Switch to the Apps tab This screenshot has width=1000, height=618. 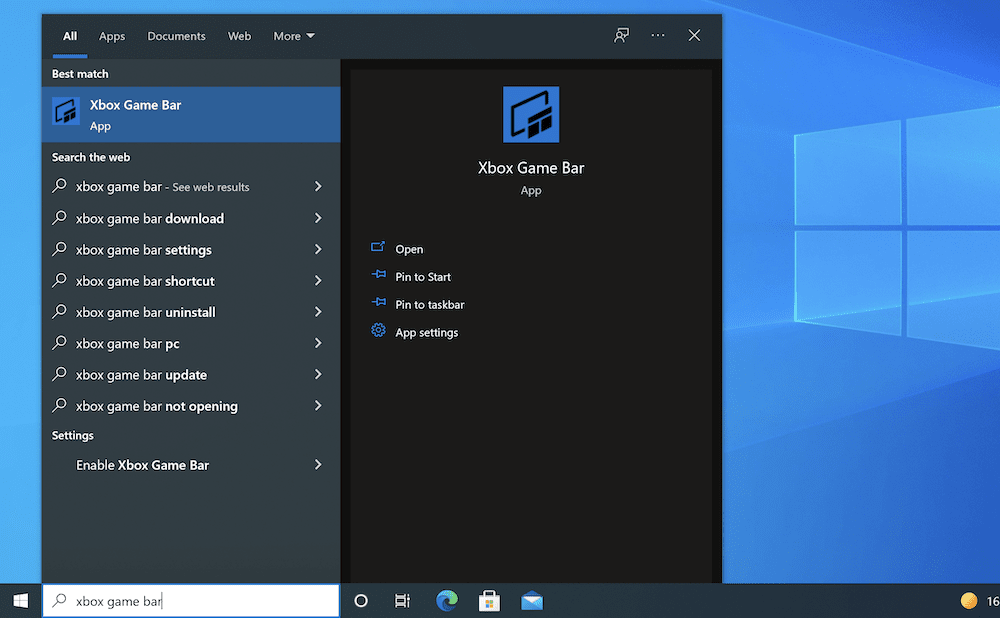pyautogui.click(x=111, y=36)
